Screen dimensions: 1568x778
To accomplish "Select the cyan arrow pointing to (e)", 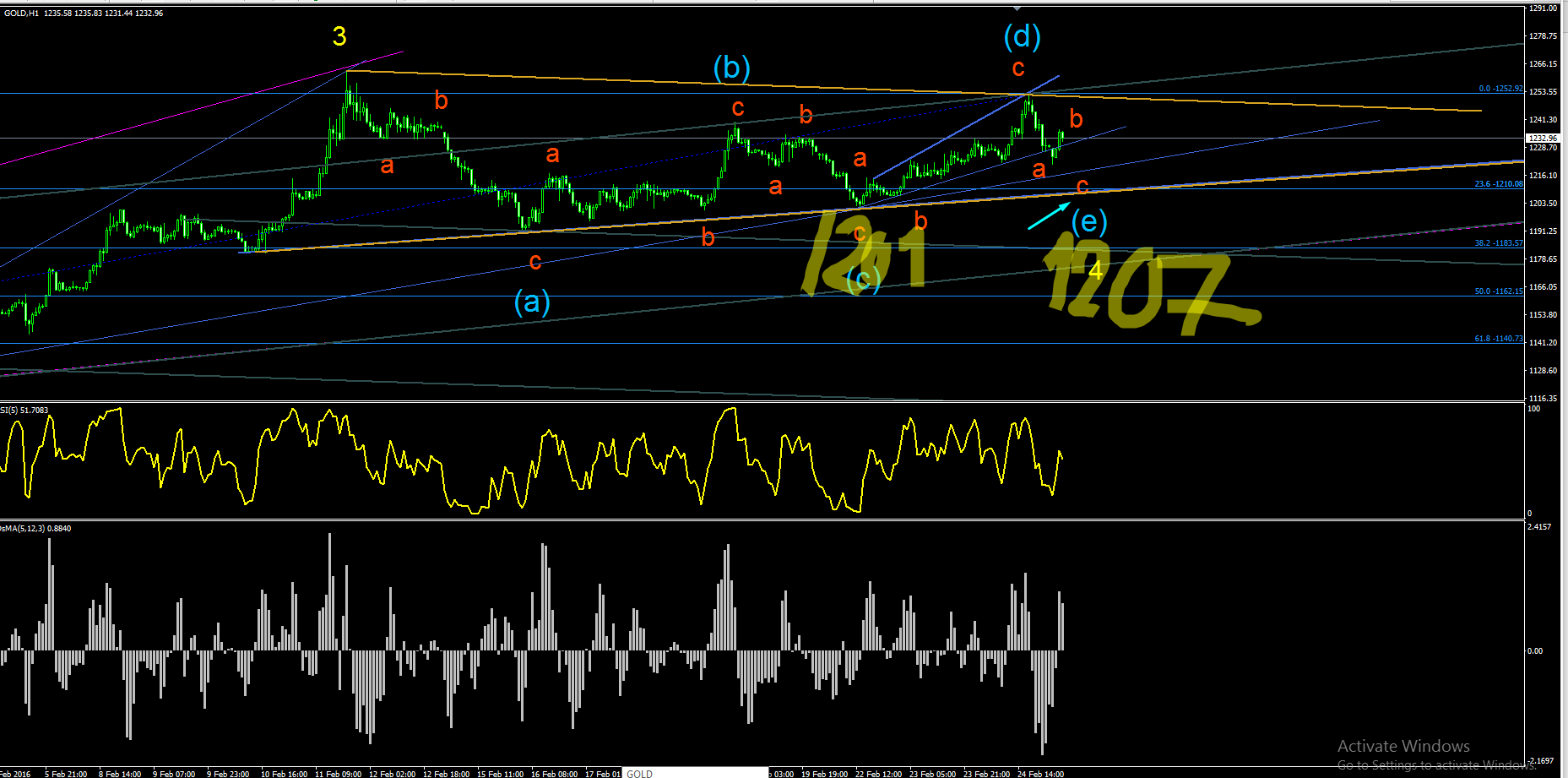I will click(1049, 215).
